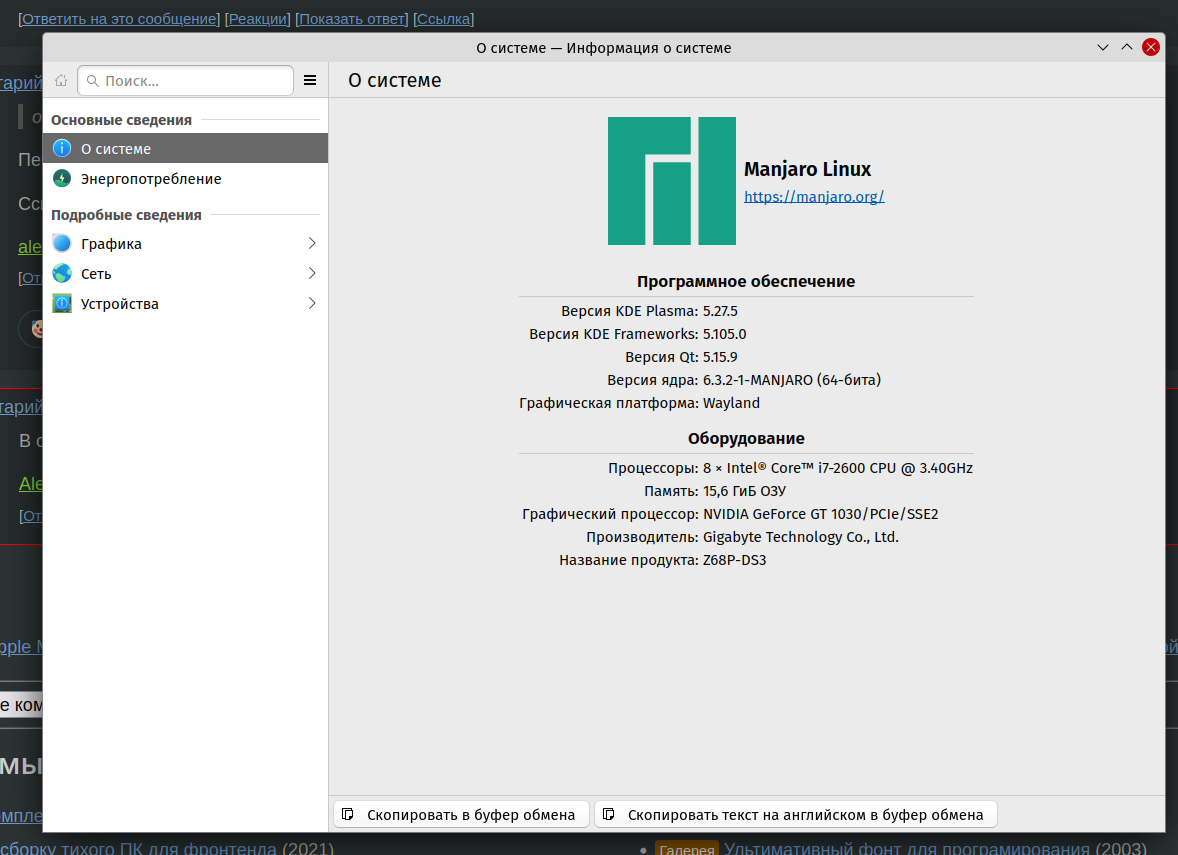Expand the Сеть section arrow
1178x855 pixels.
click(312, 273)
